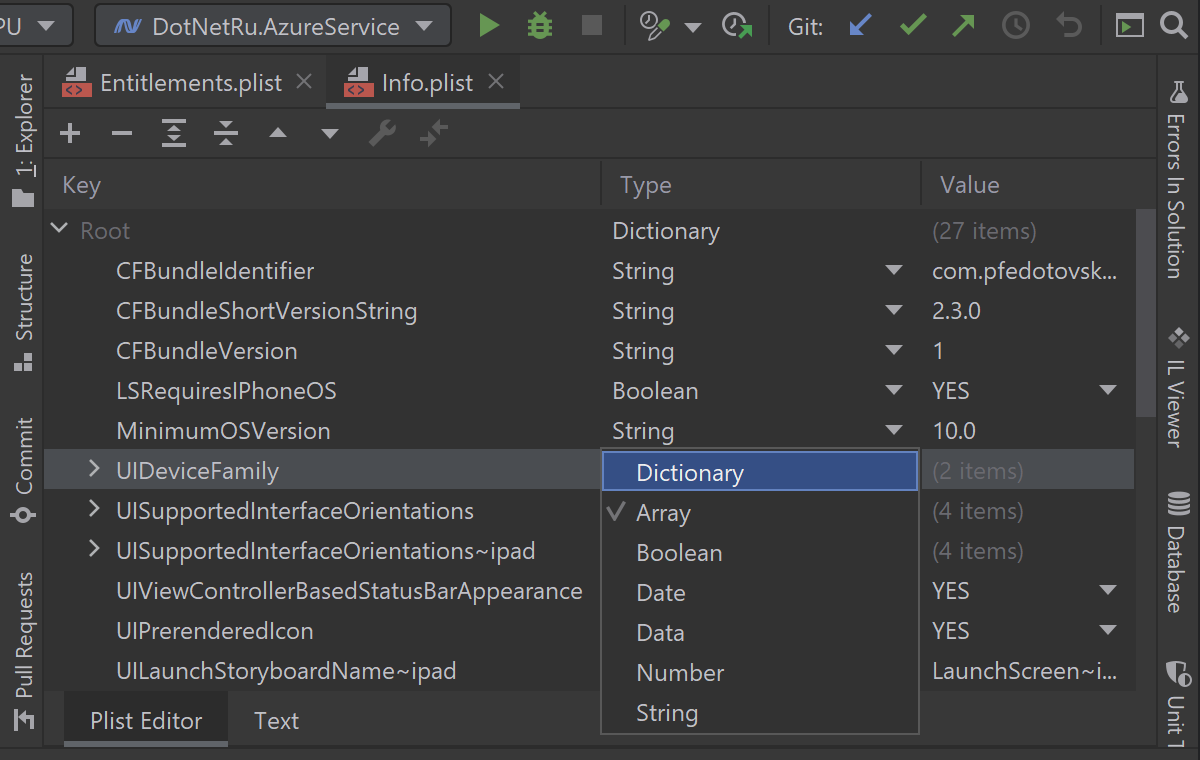1200x760 pixels.
Task: Update project with the blue Git arrow
Action: click(x=859, y=26)
